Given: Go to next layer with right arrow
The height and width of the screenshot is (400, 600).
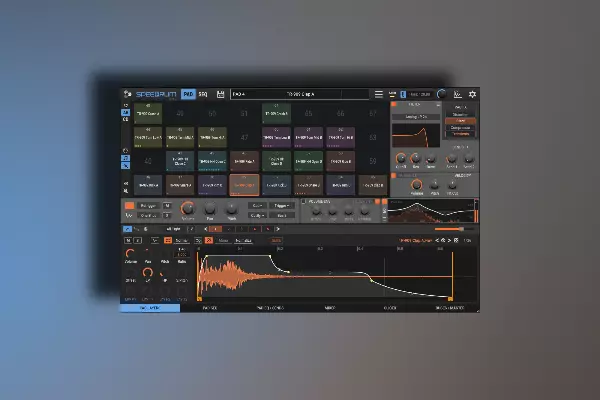Looking at the screenshot, I should click(x=278, y=229).
